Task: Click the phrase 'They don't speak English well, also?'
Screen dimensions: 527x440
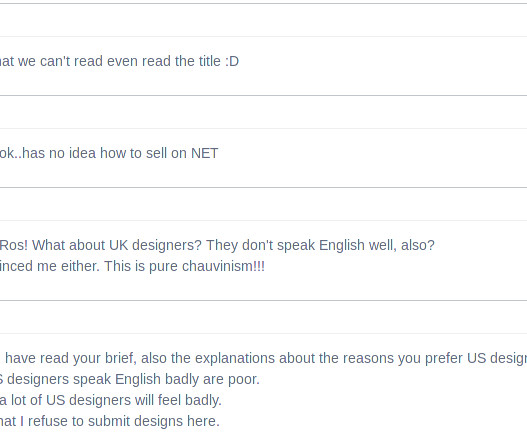Action: [x=320, y=245]
